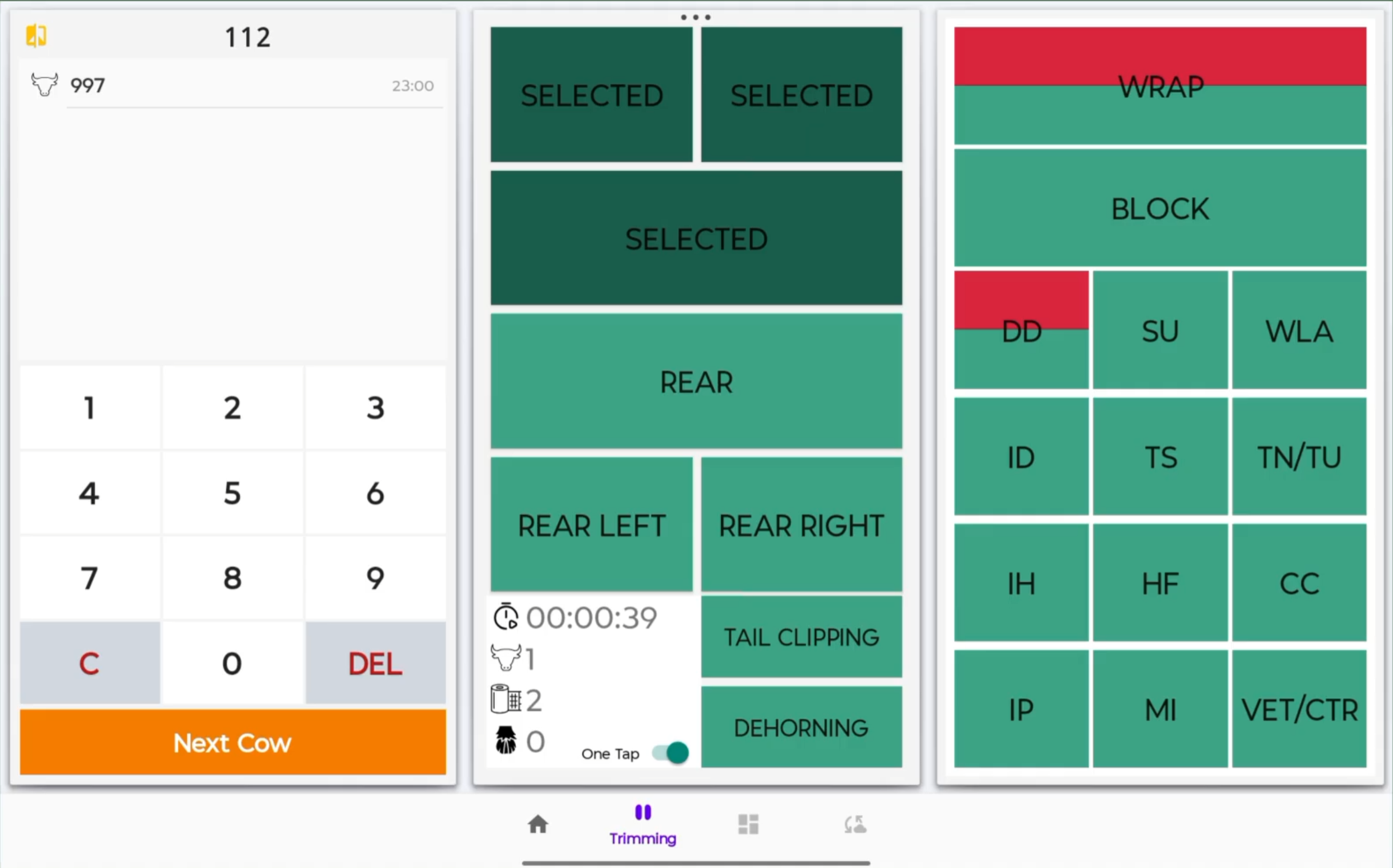Tap the cow icon next to 997

pos(44,85)
